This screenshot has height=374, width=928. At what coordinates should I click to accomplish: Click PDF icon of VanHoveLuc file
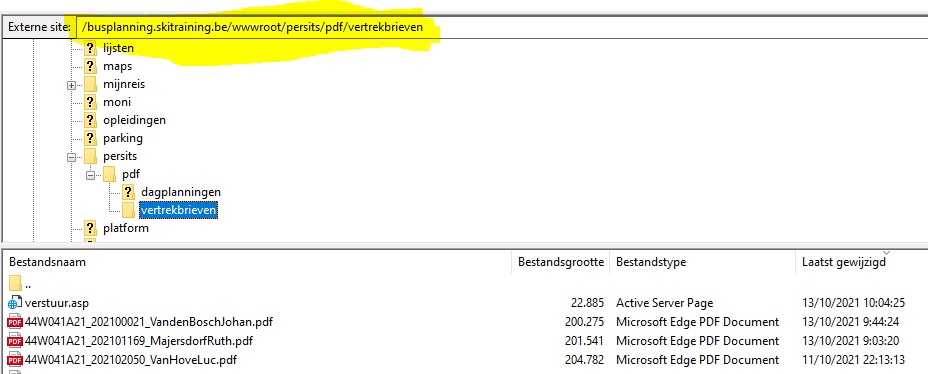(15, 360)
